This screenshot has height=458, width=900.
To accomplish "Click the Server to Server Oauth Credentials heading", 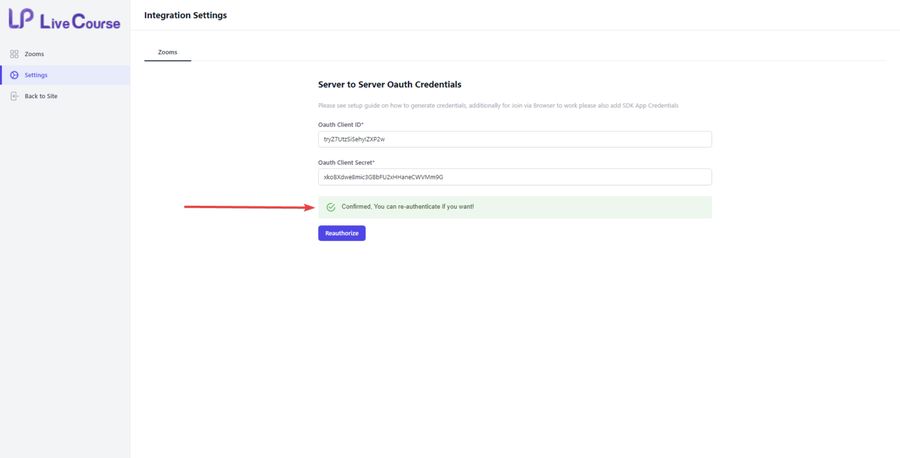I will pos(390,84).
